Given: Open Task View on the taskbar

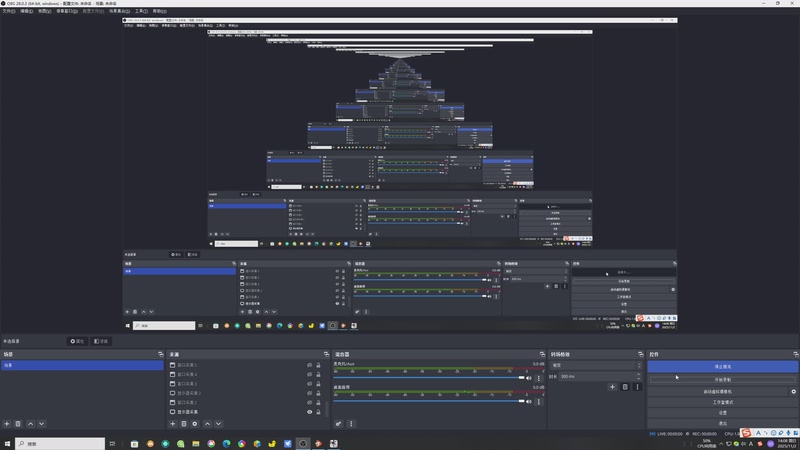Looking at the screenshot, I should tap(112, 444).
